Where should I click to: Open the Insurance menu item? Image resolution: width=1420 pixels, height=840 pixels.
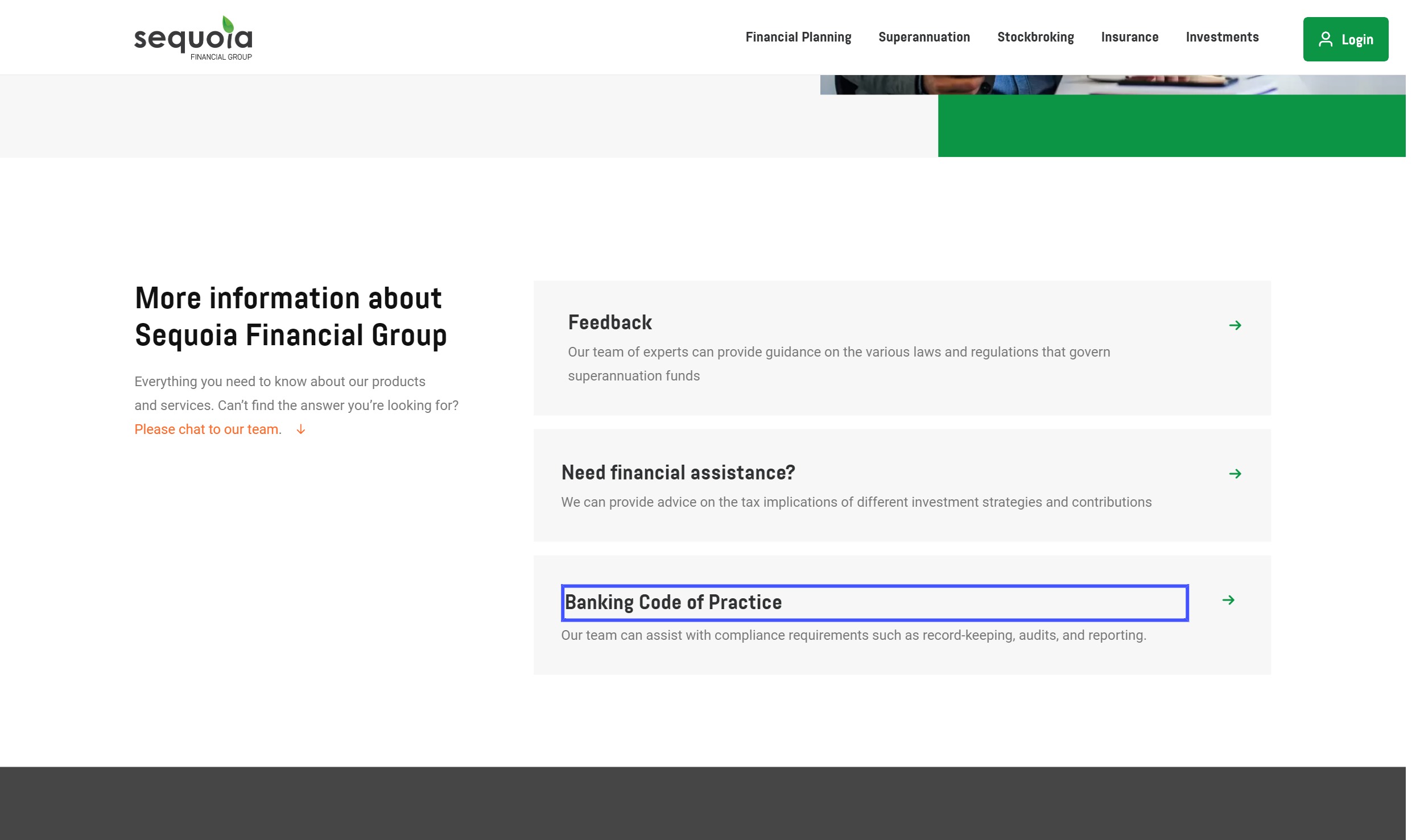coord(1129,38)
